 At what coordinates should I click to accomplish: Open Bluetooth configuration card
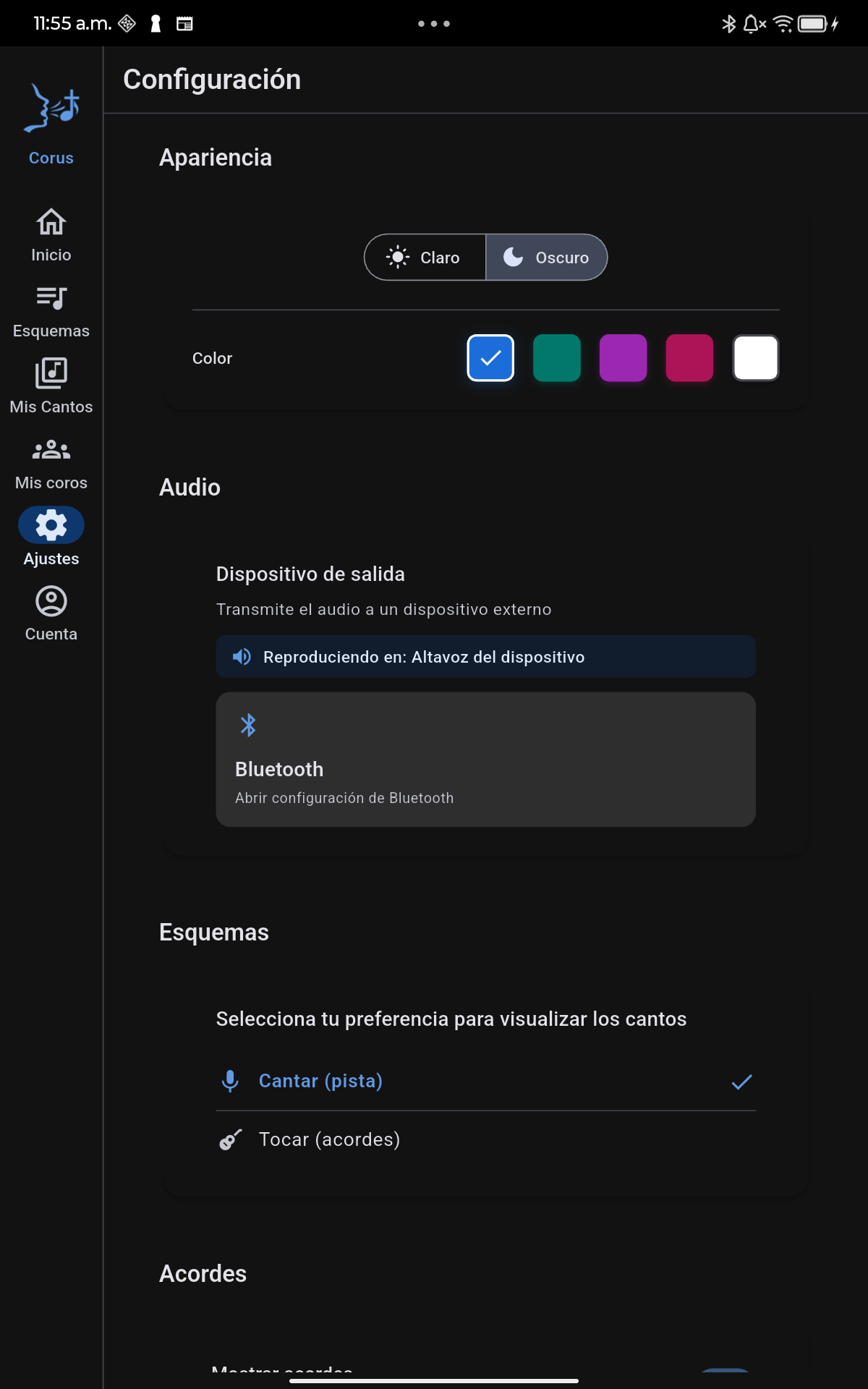click(x=485, y=760)
